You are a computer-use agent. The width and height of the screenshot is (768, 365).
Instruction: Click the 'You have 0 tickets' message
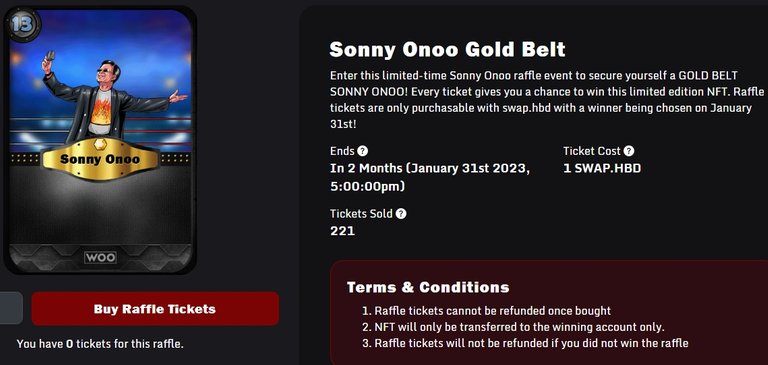click(x=100, y=344)
